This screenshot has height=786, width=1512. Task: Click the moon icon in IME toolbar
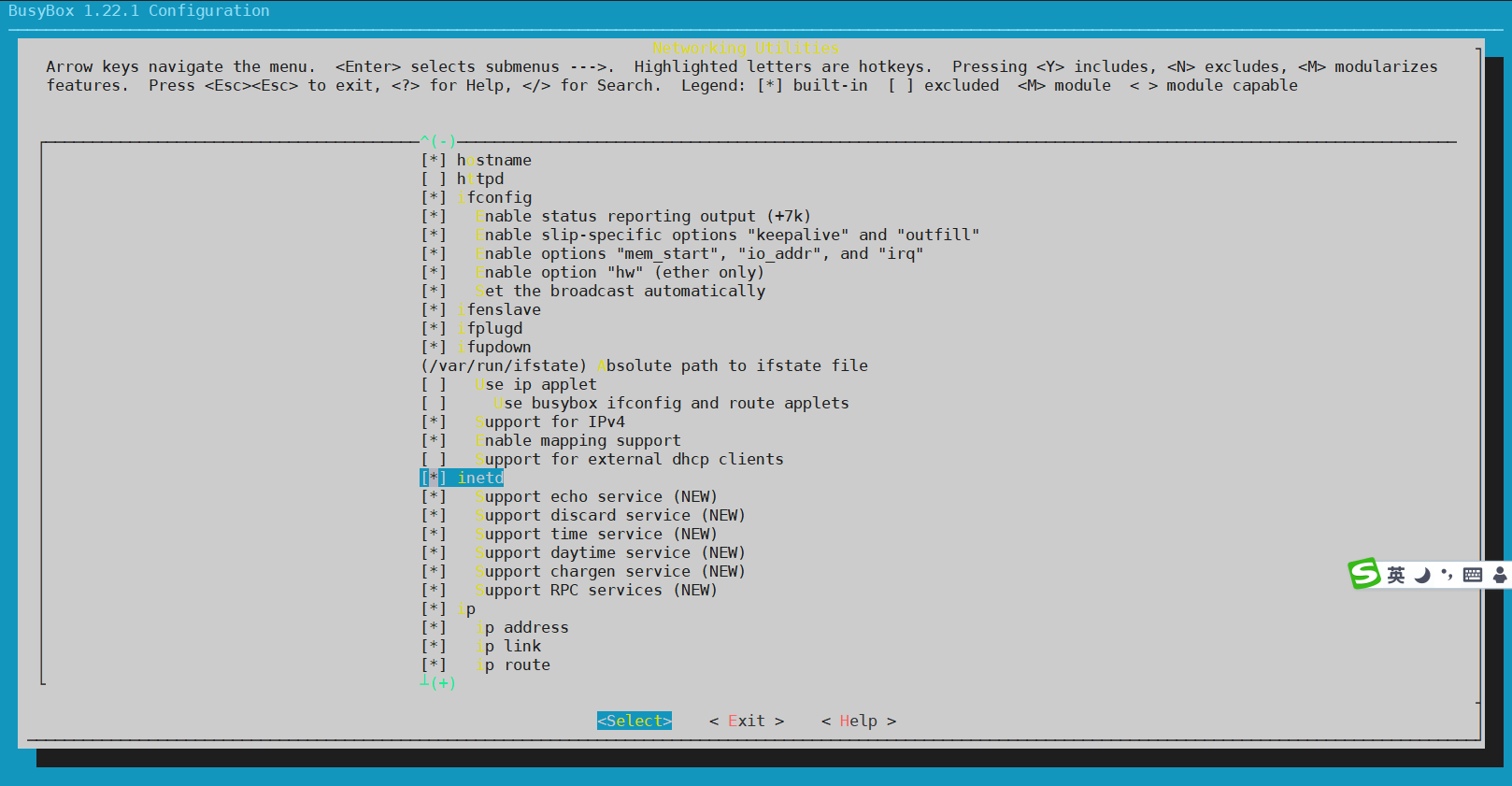1422,575
